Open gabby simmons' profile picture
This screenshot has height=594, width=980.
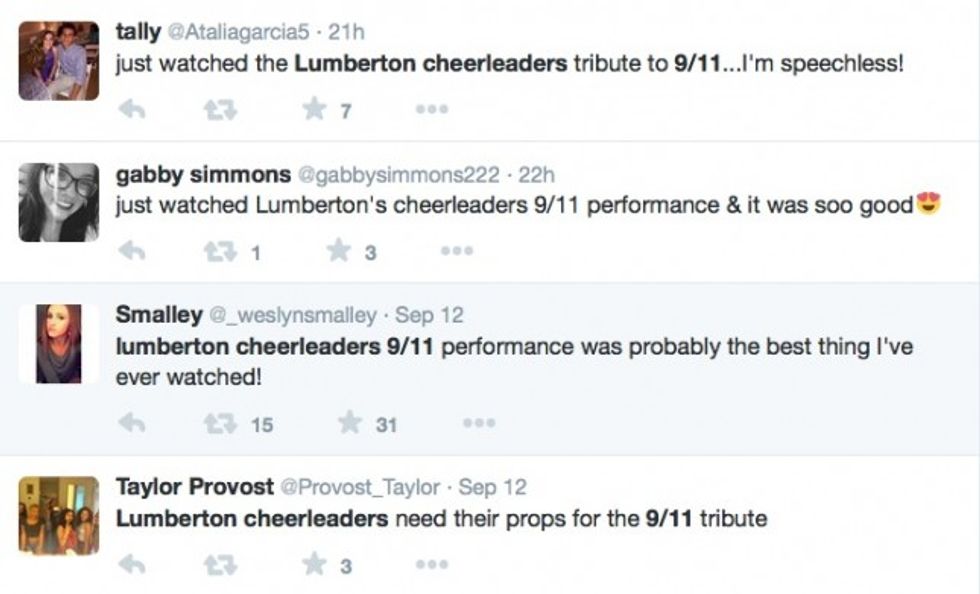[59, 202]
